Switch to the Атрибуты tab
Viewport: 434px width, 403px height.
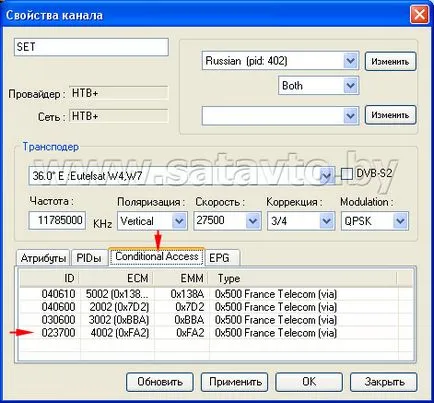43,258
